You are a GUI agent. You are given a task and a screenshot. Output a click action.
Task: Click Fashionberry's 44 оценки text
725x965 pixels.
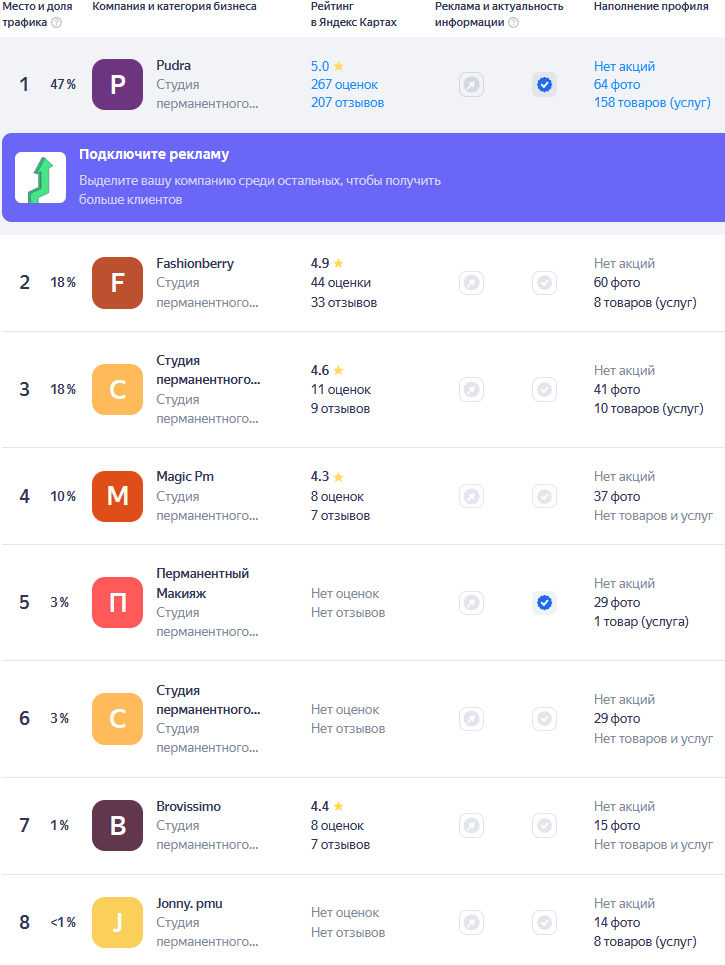(340, 282)
